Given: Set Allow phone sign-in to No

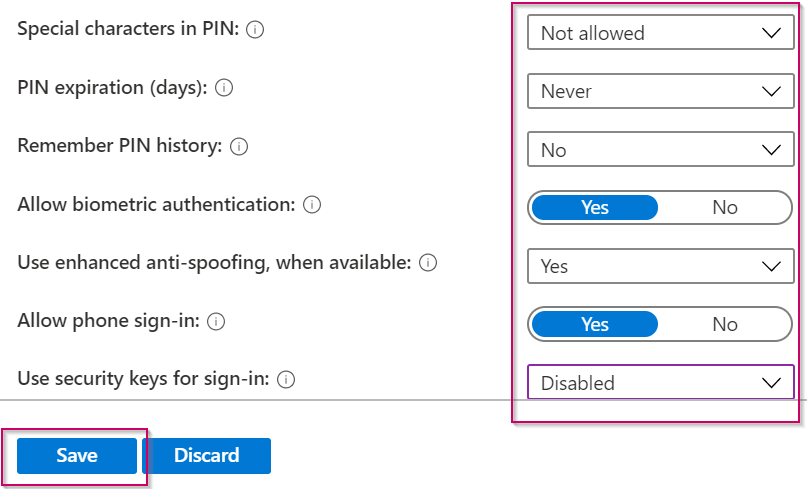Looking at the screenshot, I should pyautogui.click(x=725, y=324).
